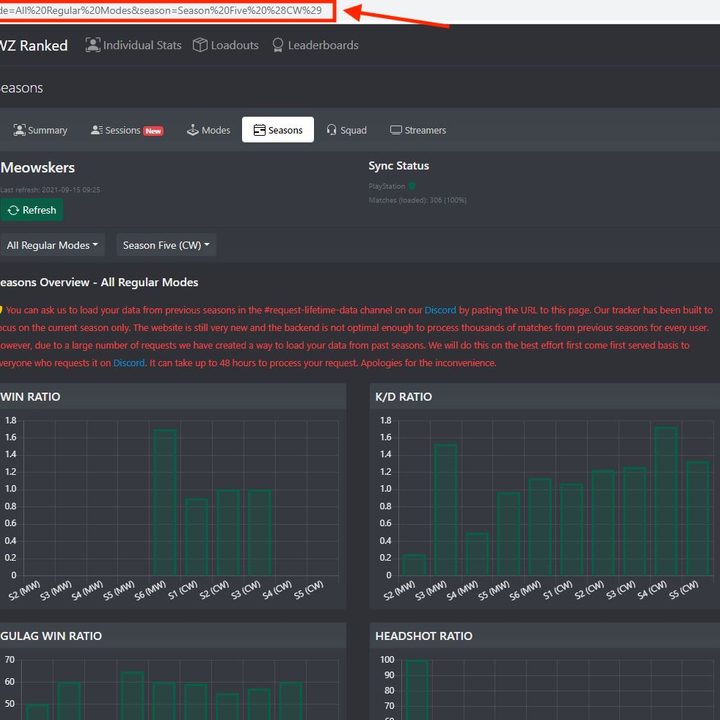Screen dimensions: 720x720
Task: Switch to the Squad tab
Action: point(347,130)
